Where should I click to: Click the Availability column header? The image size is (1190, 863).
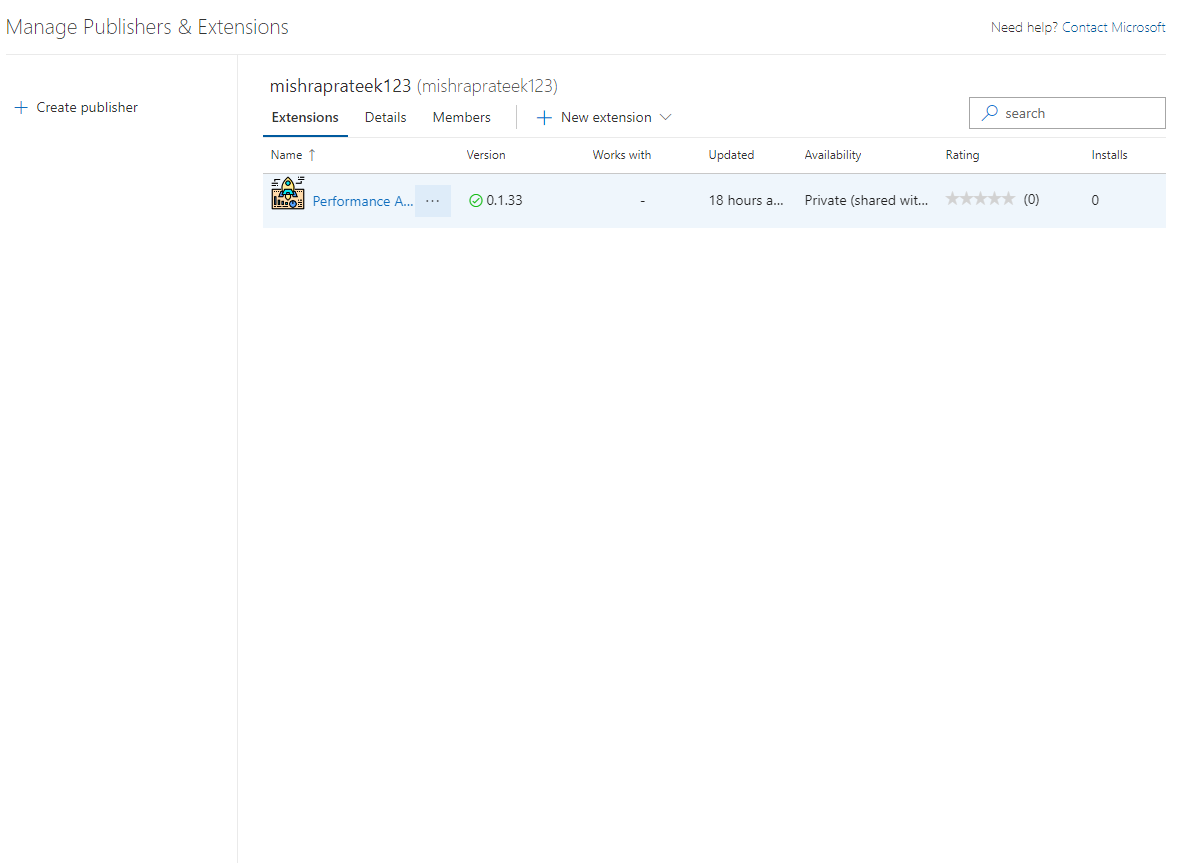tap(833, 155)
